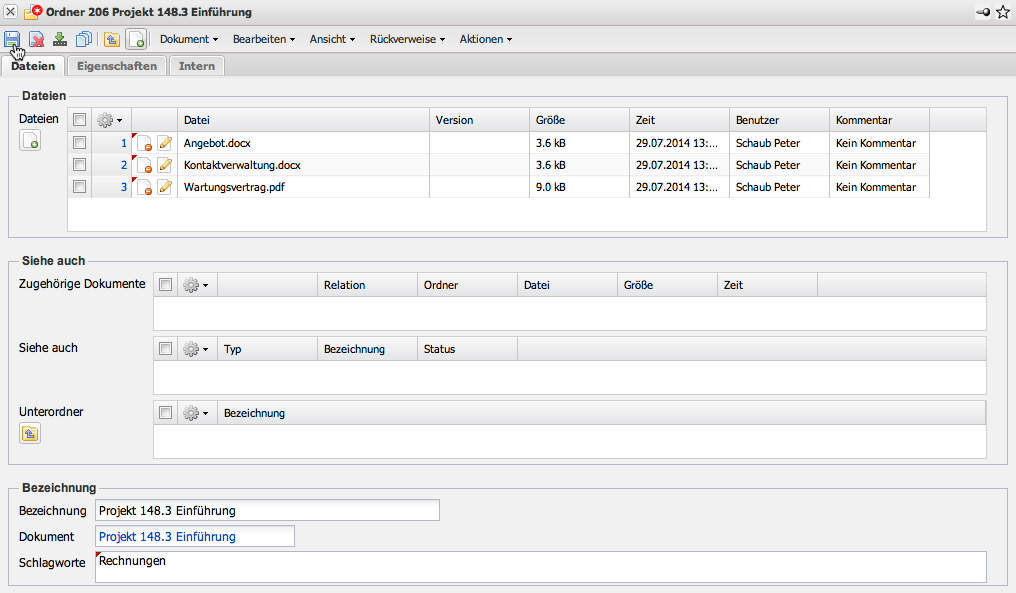
Task: Click the pencil edit icon for Angebot.docx
Action: 165,143
